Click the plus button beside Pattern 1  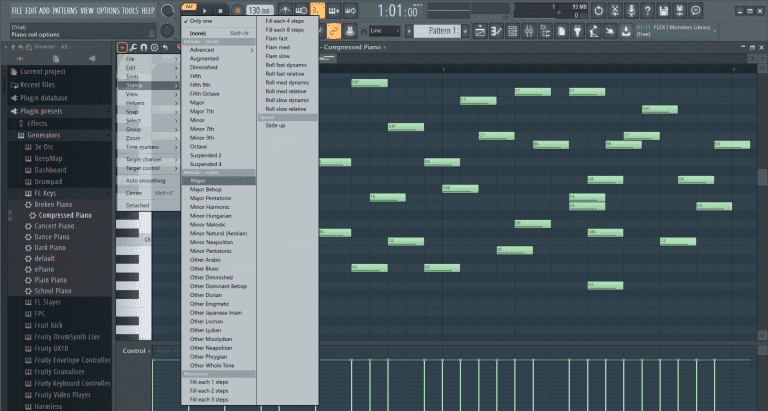[465, 31]
